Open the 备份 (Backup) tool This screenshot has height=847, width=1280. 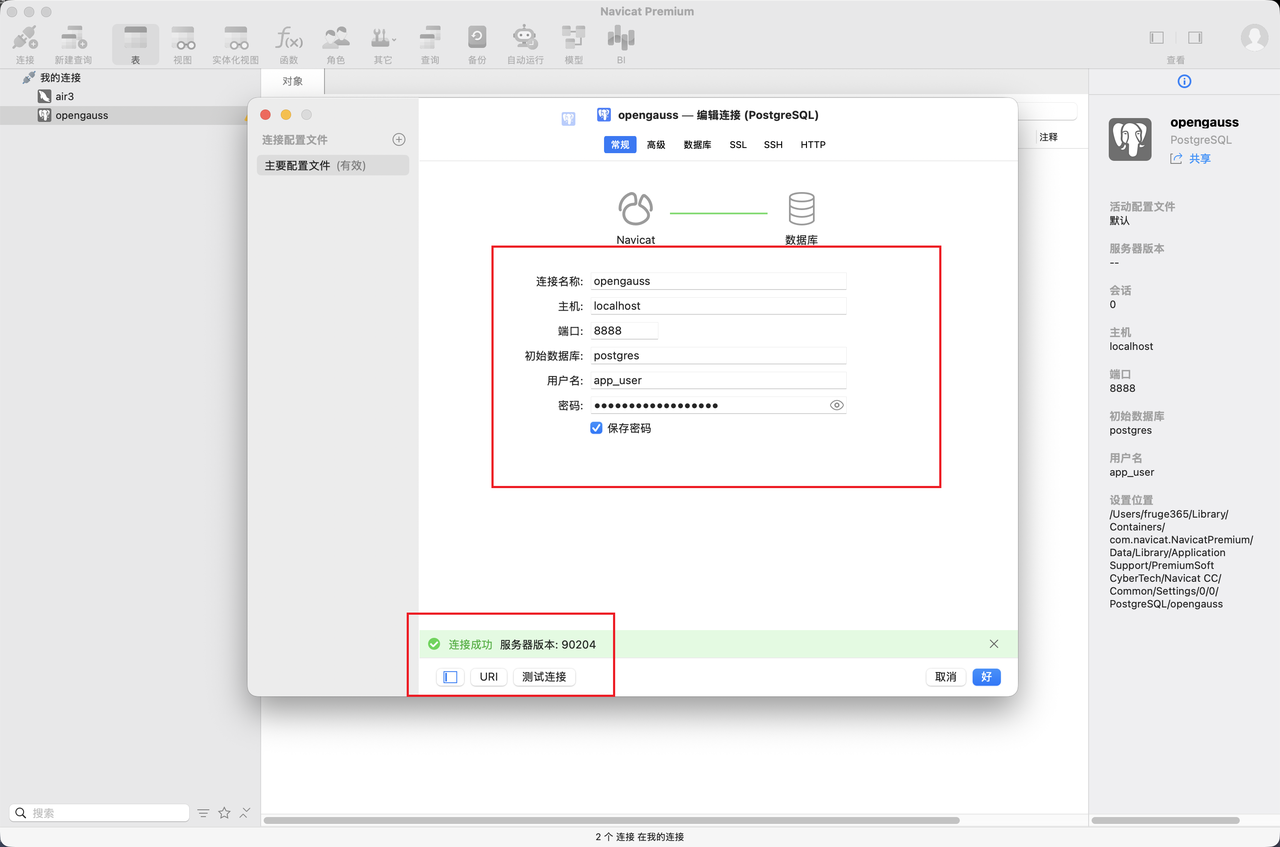tap(476, 38)
